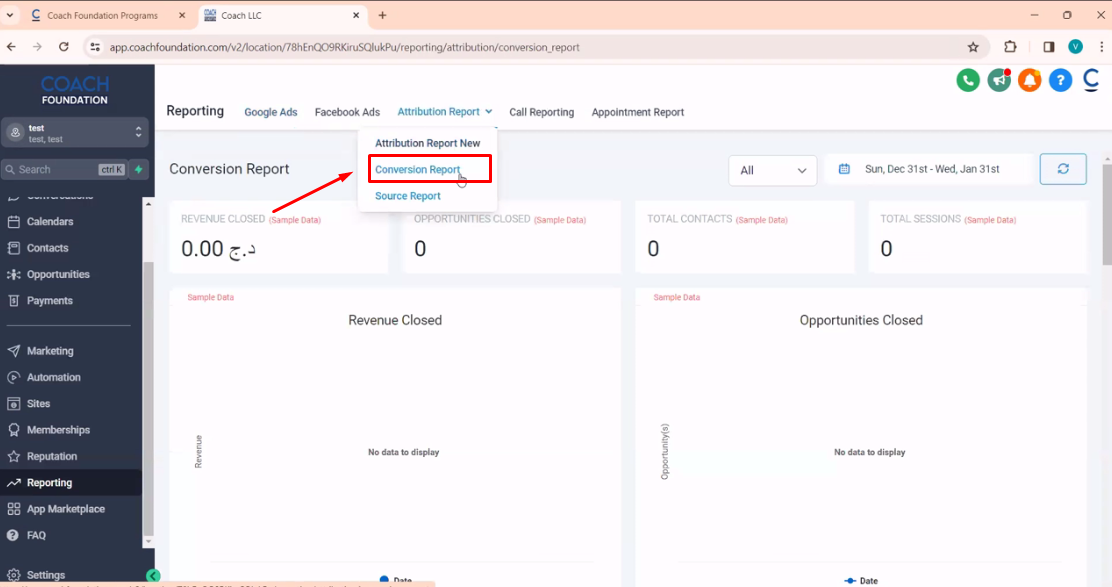This screenshot has height=587, width=1112.
Task: Select Source Report menu item
Action: 408,196
